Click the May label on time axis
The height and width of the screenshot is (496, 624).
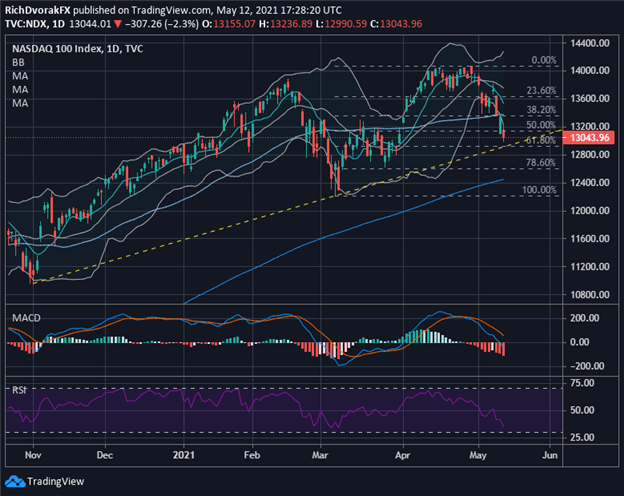click(478, 455)
